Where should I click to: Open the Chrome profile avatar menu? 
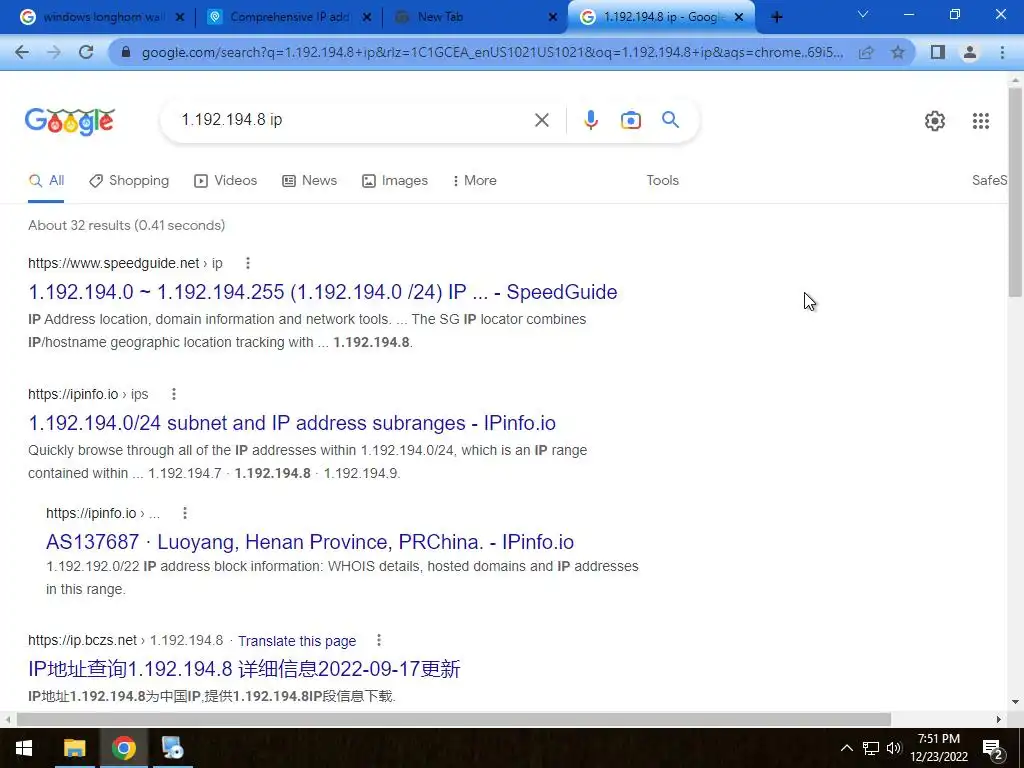(970, 52)
